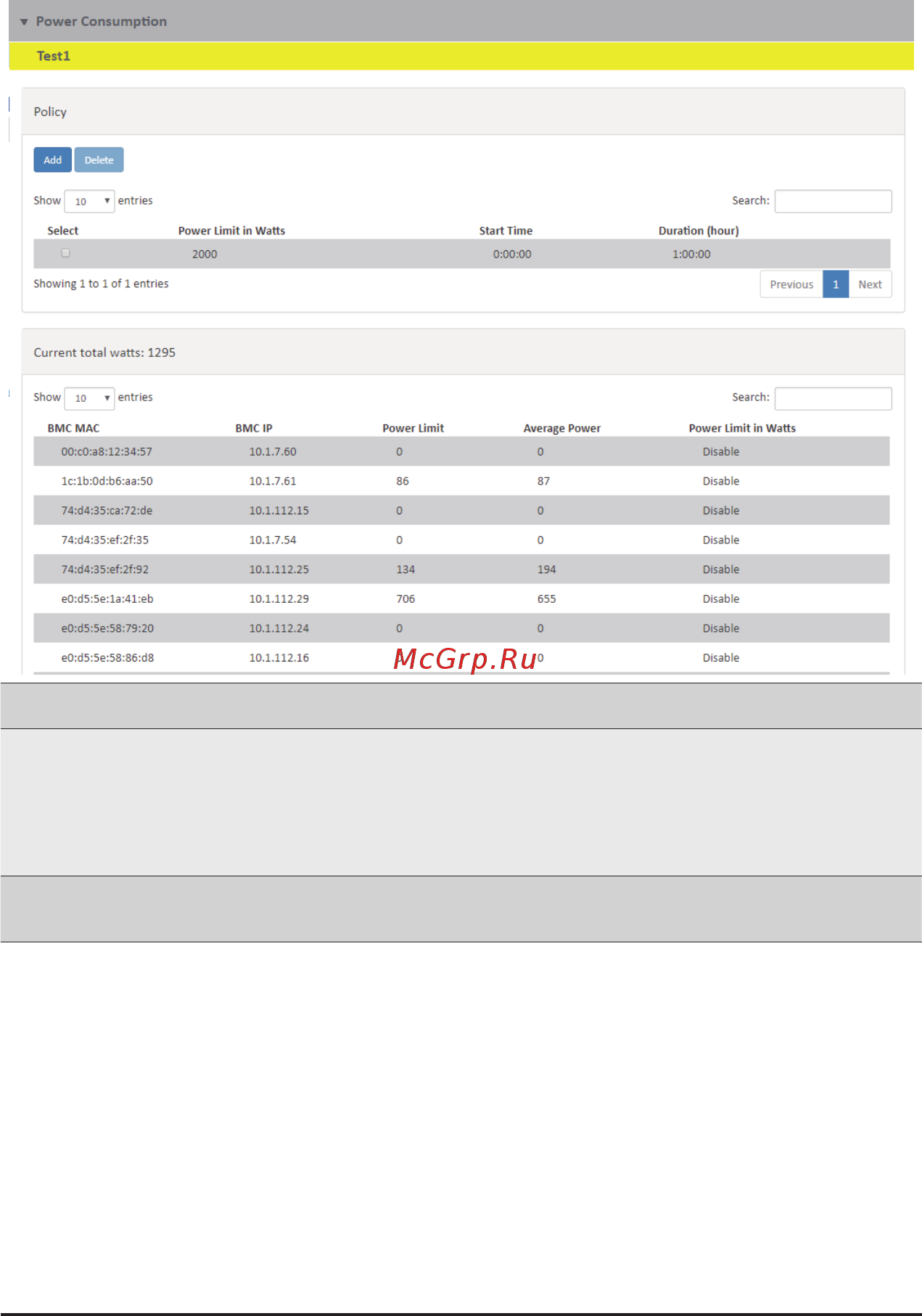Tick the checkbox for the 2000 watts policy
Image resolution: width=922 pixels, height=1316 pixels.
[x=65, y=253]
